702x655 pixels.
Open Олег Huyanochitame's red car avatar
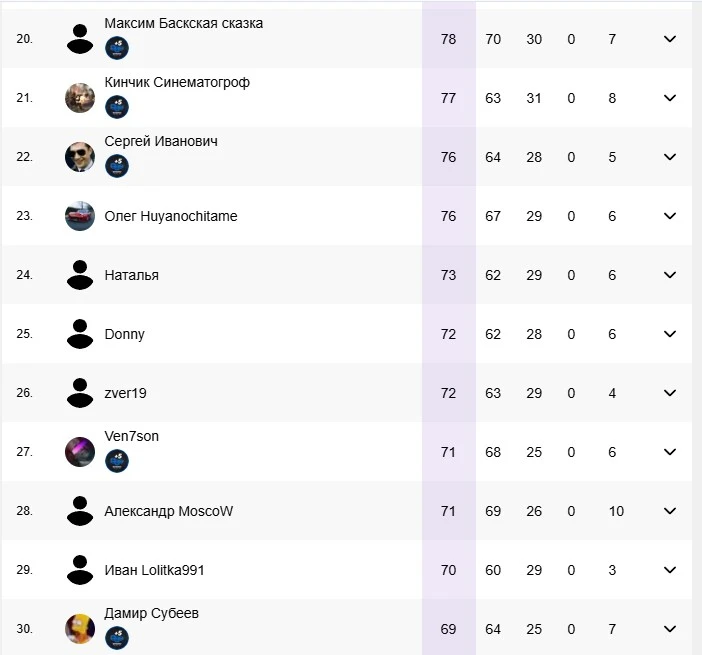(x=80, y=216)
